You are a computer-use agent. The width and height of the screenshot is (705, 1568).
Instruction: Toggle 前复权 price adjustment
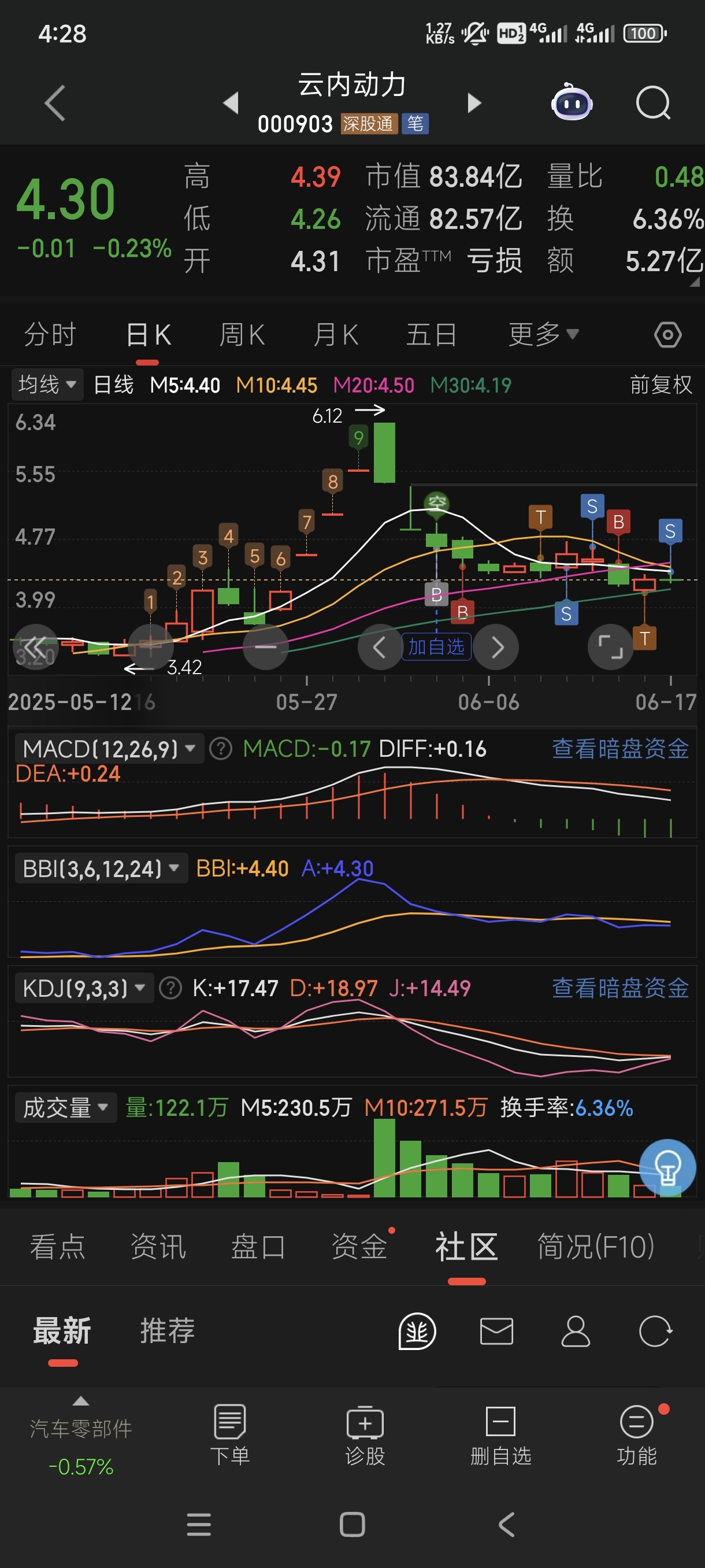(x=661, y=384)
